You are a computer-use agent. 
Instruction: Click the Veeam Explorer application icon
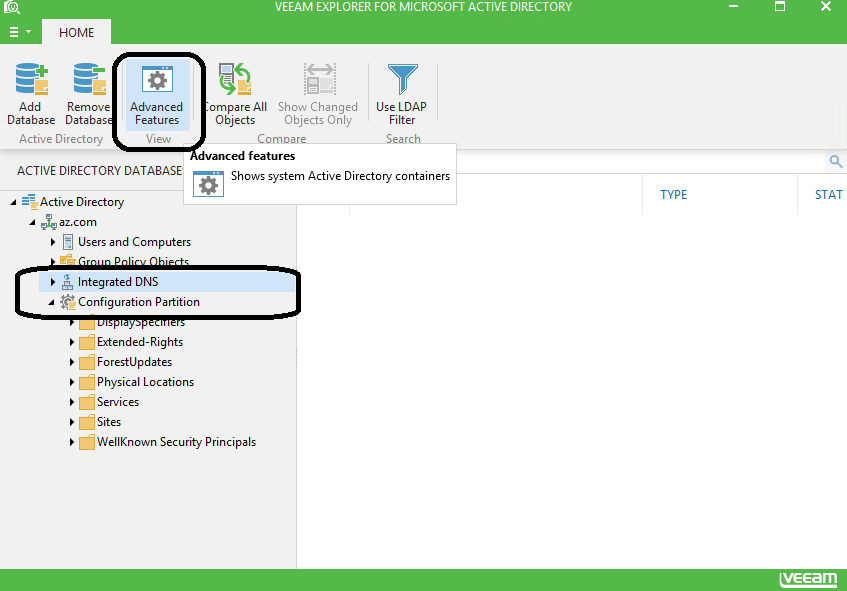coord(11,7)
